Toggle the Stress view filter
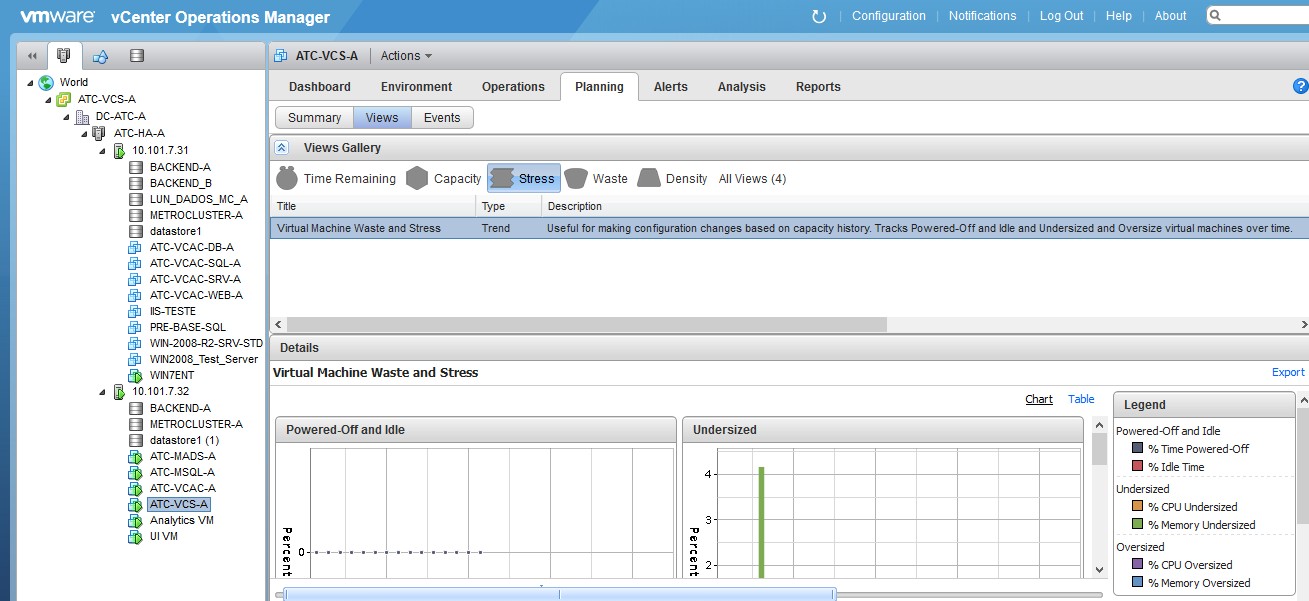The image size is (1309, 601). (524, 179)
